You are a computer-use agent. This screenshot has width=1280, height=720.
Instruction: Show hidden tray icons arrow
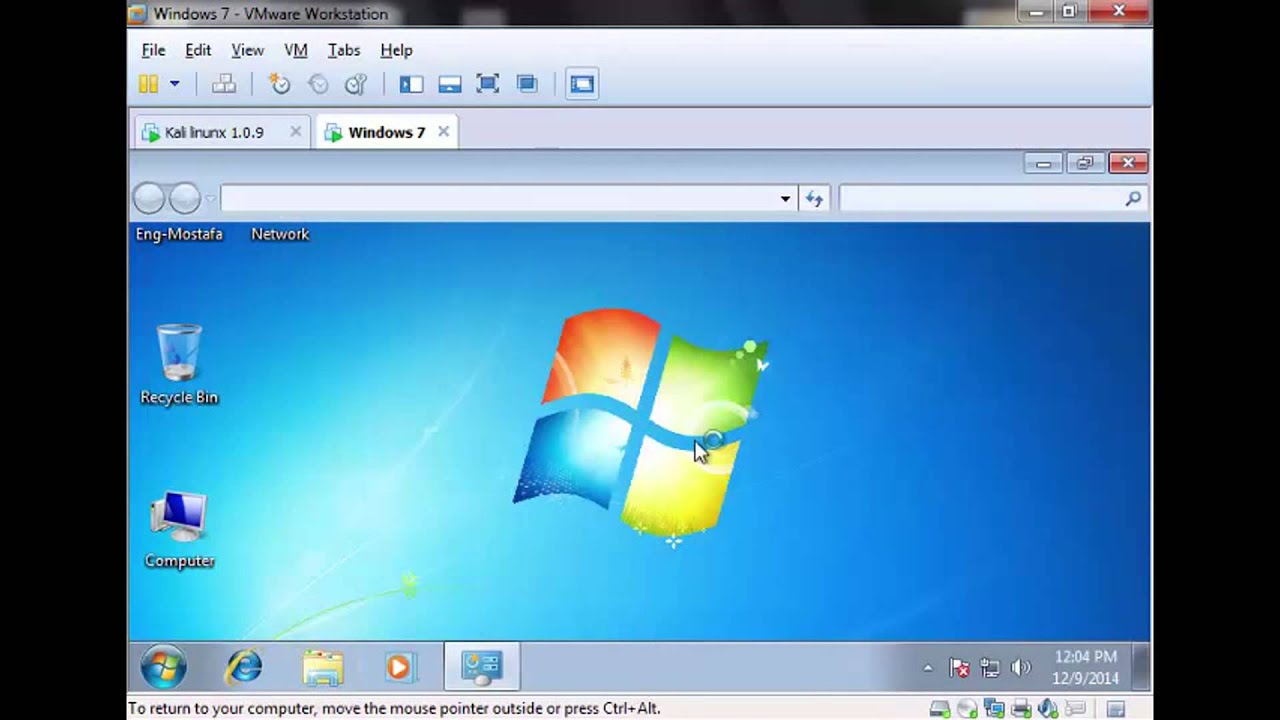[927, 667]
